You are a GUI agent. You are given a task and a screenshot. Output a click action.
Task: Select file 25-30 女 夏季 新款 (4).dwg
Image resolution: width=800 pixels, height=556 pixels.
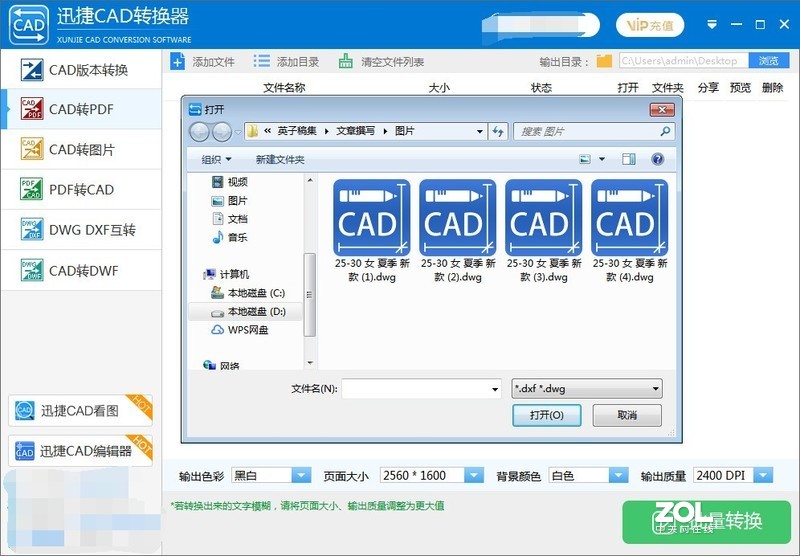630,231
